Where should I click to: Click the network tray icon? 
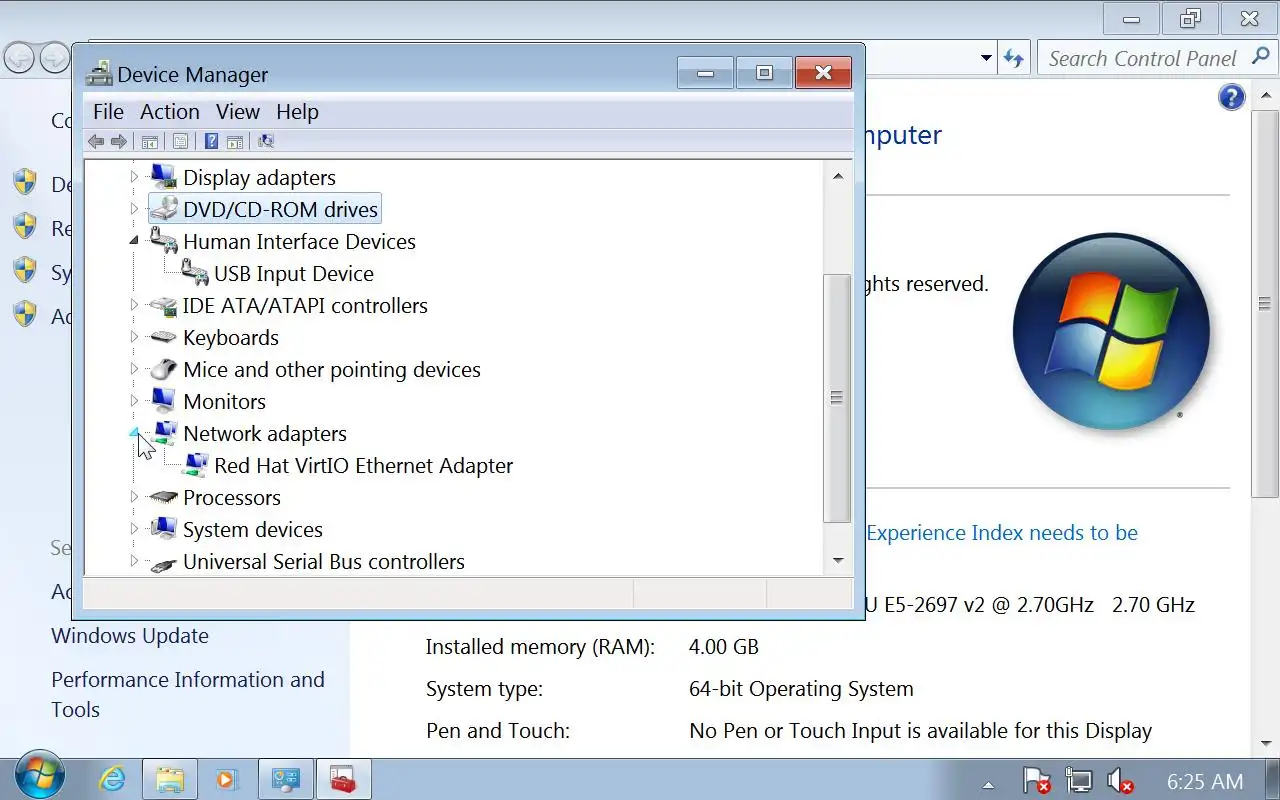pos(1078,781)
